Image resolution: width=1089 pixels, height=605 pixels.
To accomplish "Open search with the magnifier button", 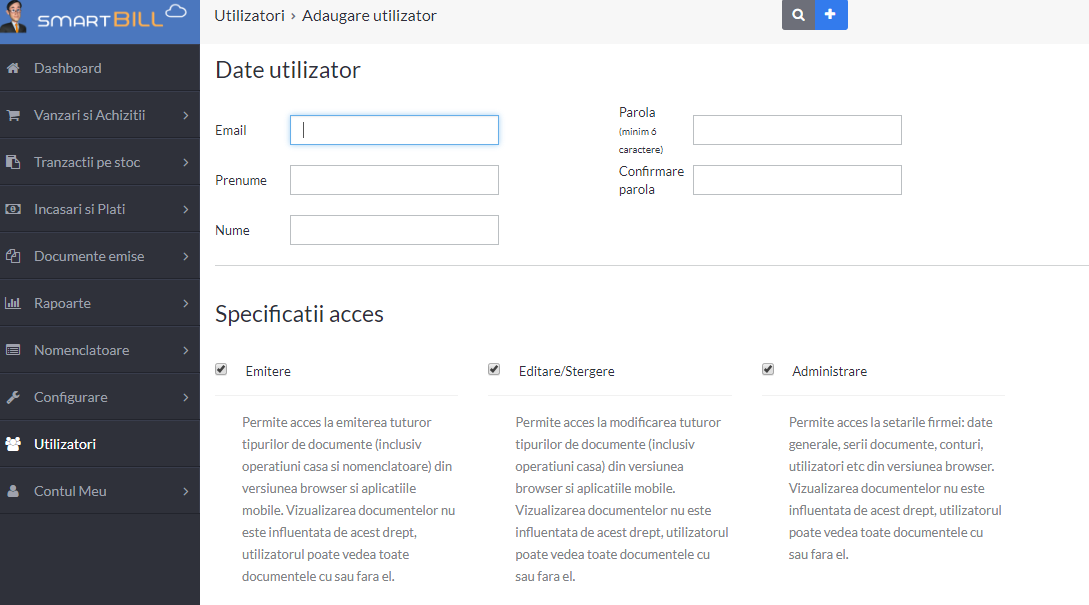I will (798, 15).
